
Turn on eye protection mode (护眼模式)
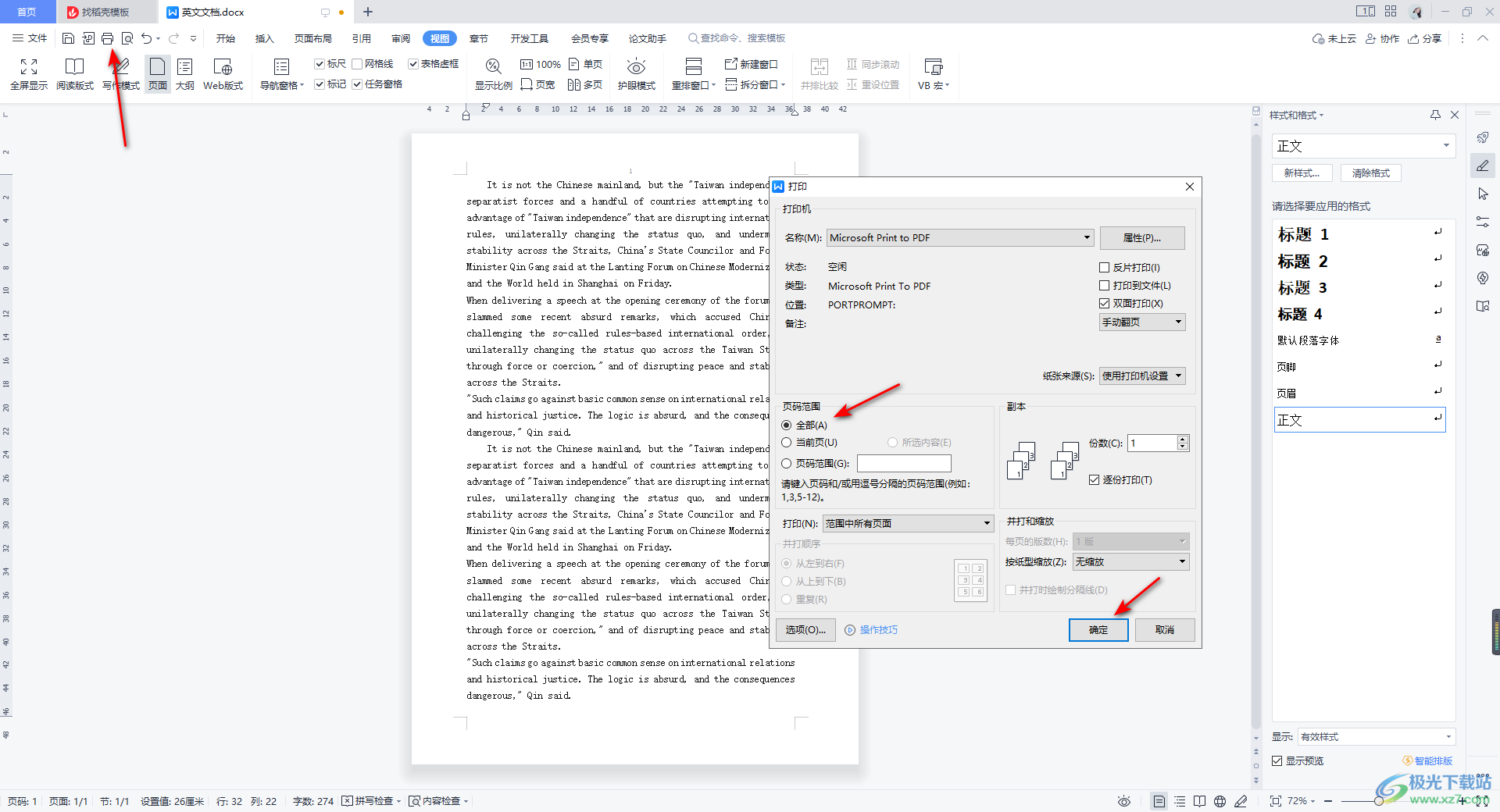coord(637,74)
